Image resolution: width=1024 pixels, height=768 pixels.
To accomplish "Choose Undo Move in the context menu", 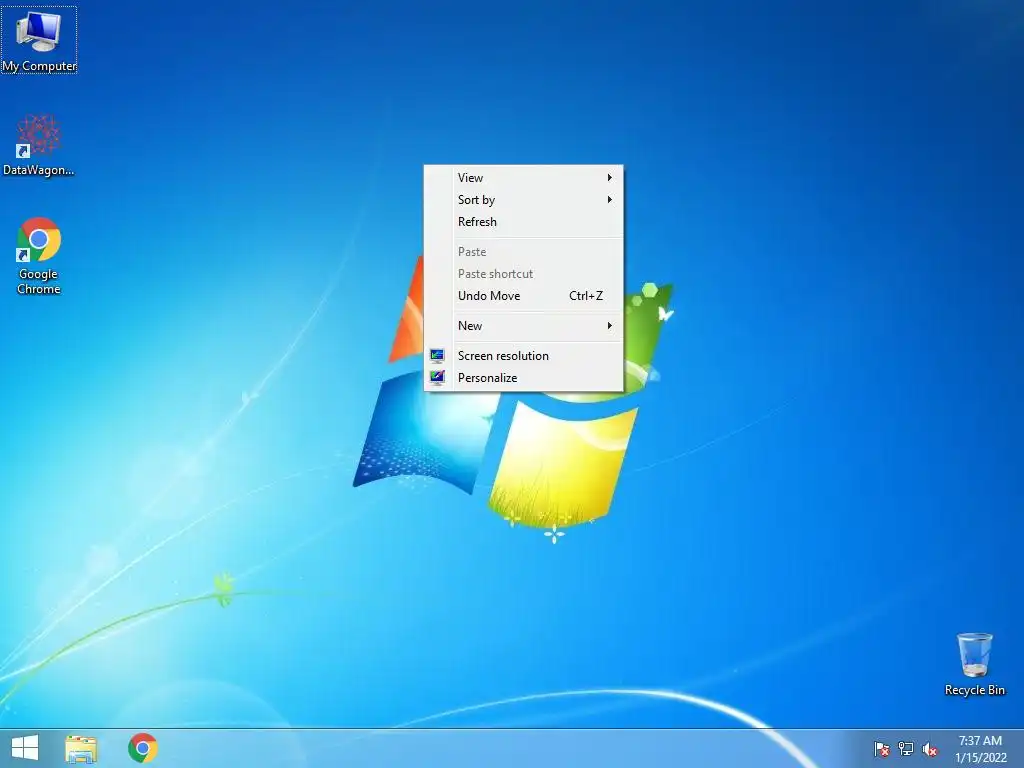I will pos(524,296).
